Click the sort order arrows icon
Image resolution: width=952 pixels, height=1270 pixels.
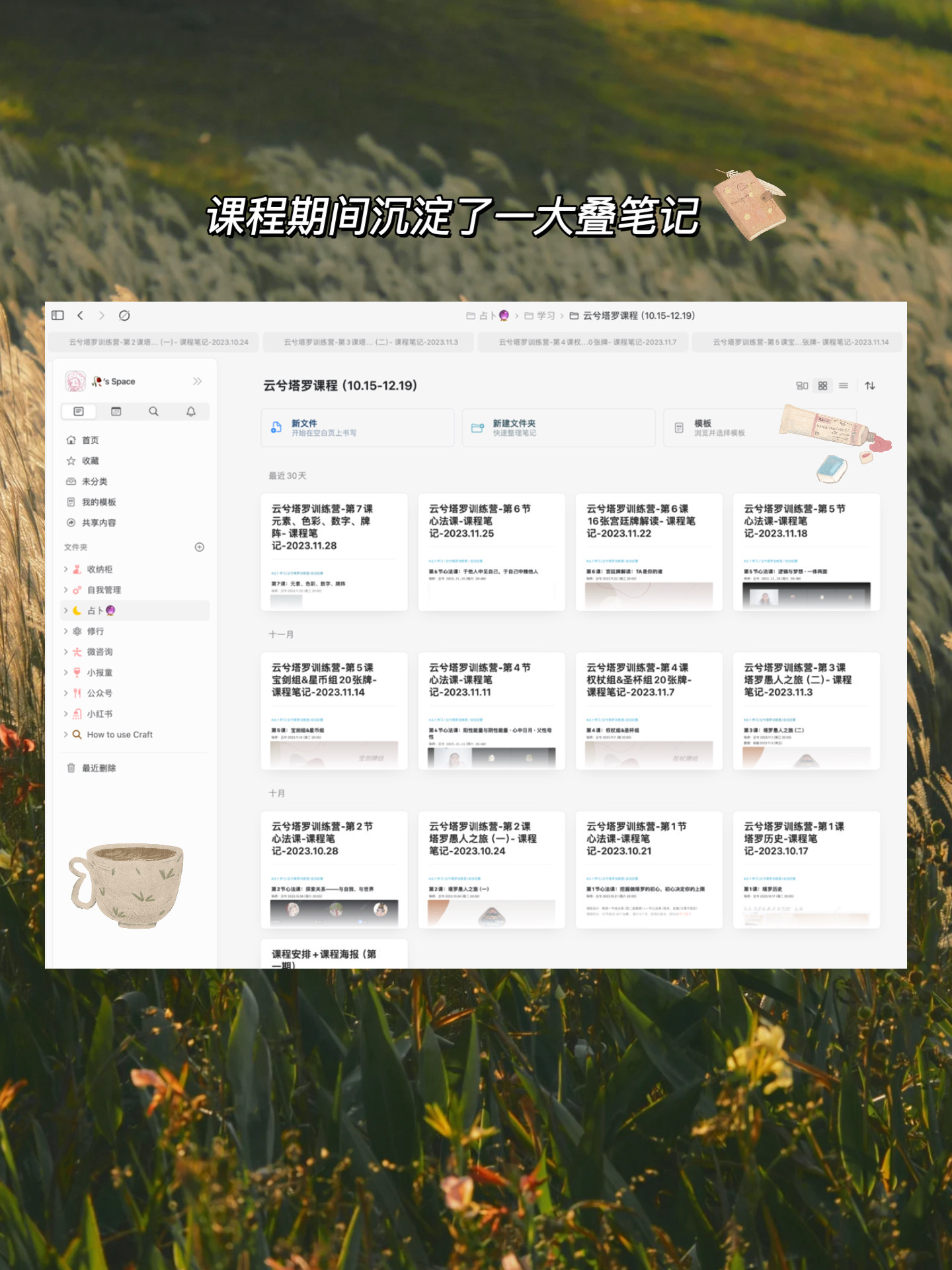tap(870, 386)
